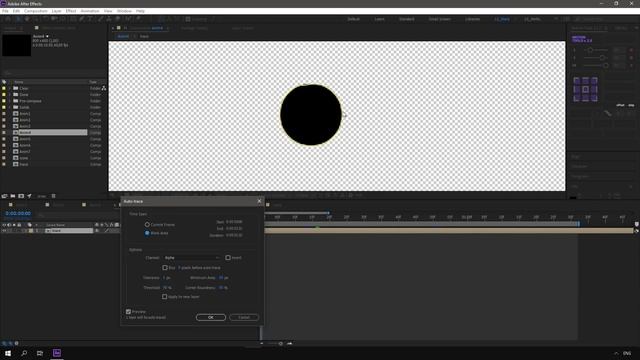Switch to the Libraries workspace
640x360 pixels.
[472, 19]
